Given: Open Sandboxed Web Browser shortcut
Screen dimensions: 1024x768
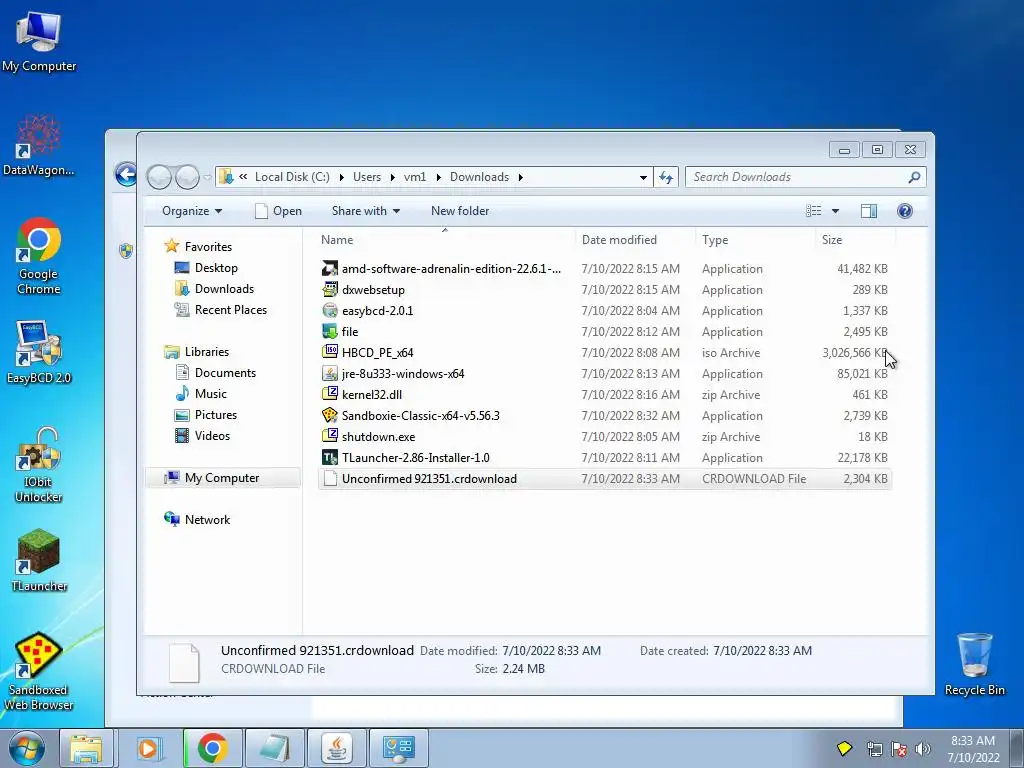Looking at the screenshot, I should [x=39, y=671].
